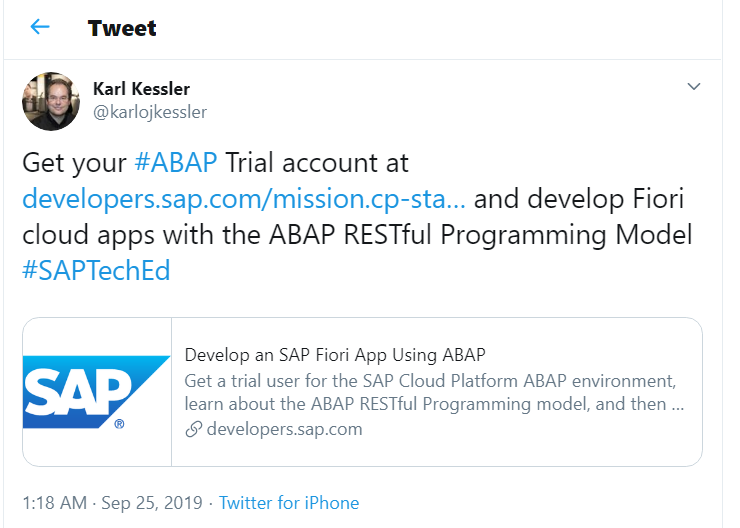The width and height of the screenshot is (740, 528).
Task: Open the Twitter for iPhone source link
Action: tap(289, 503)
